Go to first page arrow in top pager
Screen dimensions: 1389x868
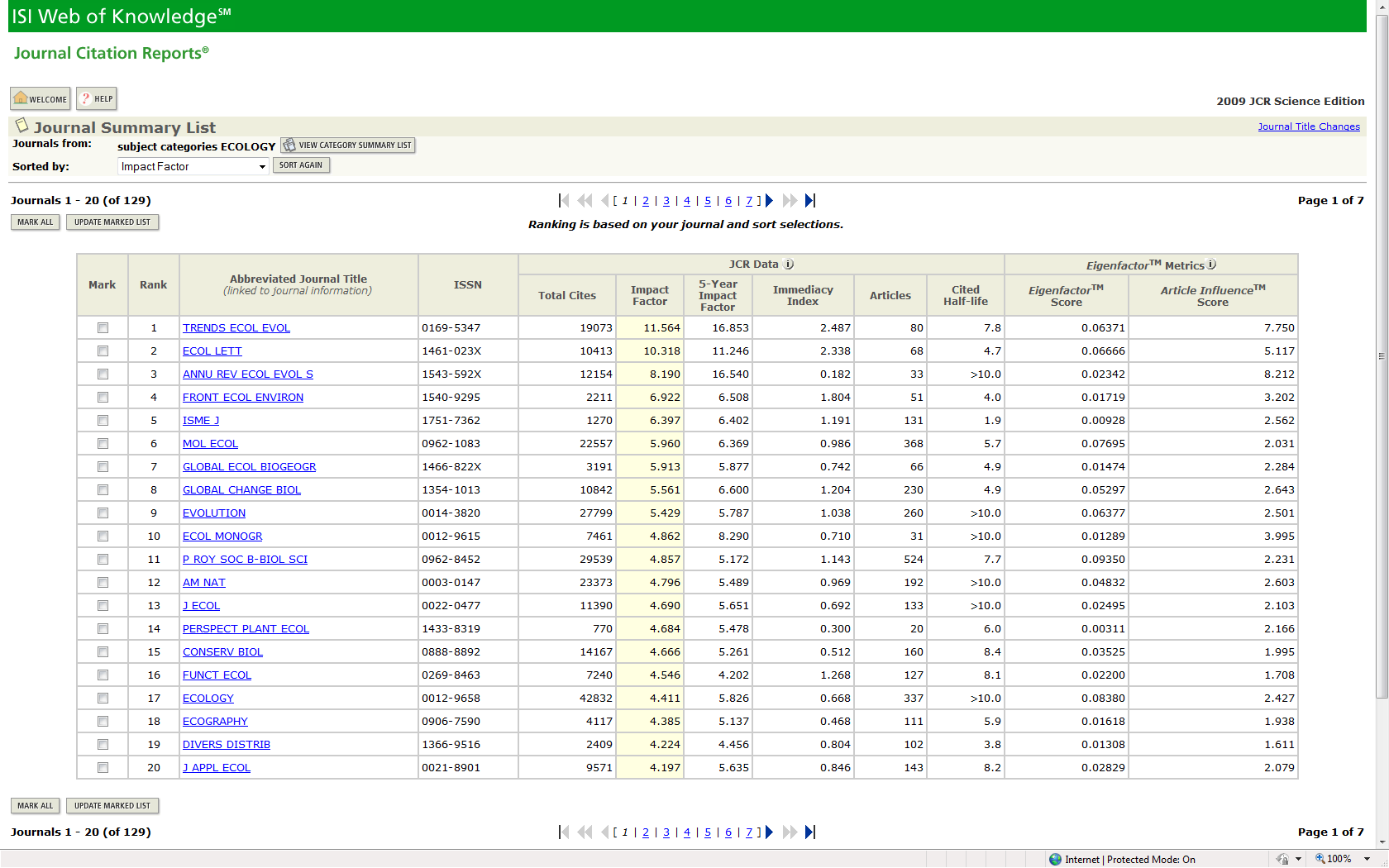[564, 200]
